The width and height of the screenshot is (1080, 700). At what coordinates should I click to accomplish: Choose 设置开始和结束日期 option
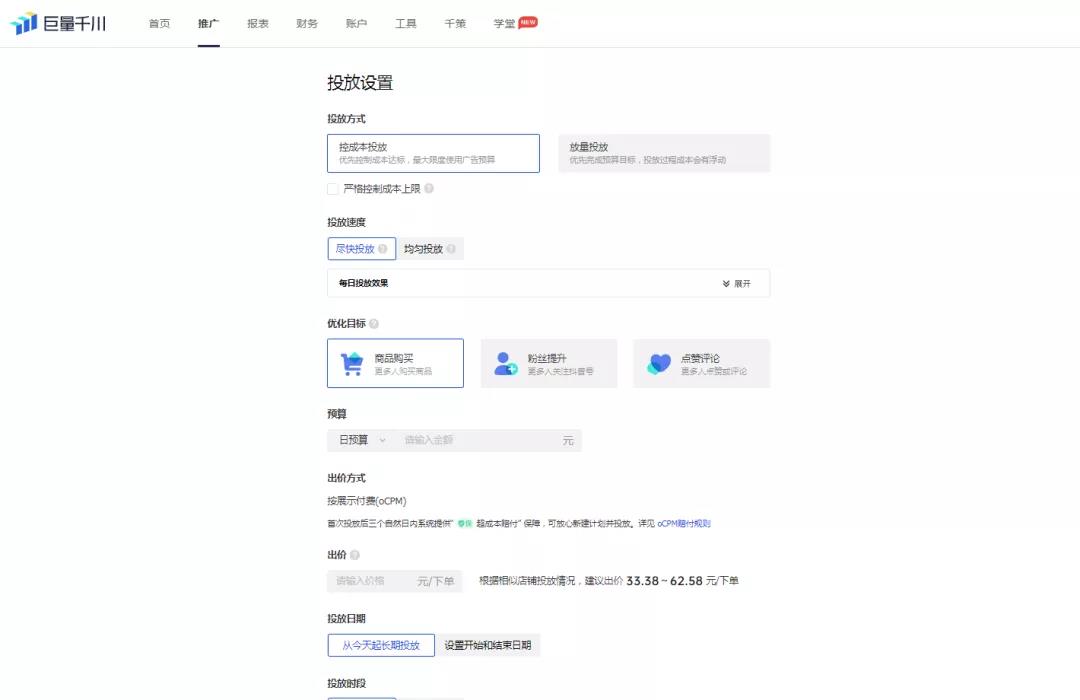click(488, 645)
